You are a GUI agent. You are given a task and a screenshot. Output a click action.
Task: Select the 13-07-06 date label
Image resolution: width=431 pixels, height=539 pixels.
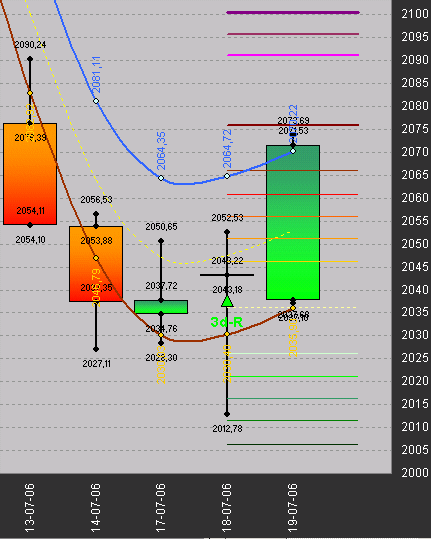point(30,508)
